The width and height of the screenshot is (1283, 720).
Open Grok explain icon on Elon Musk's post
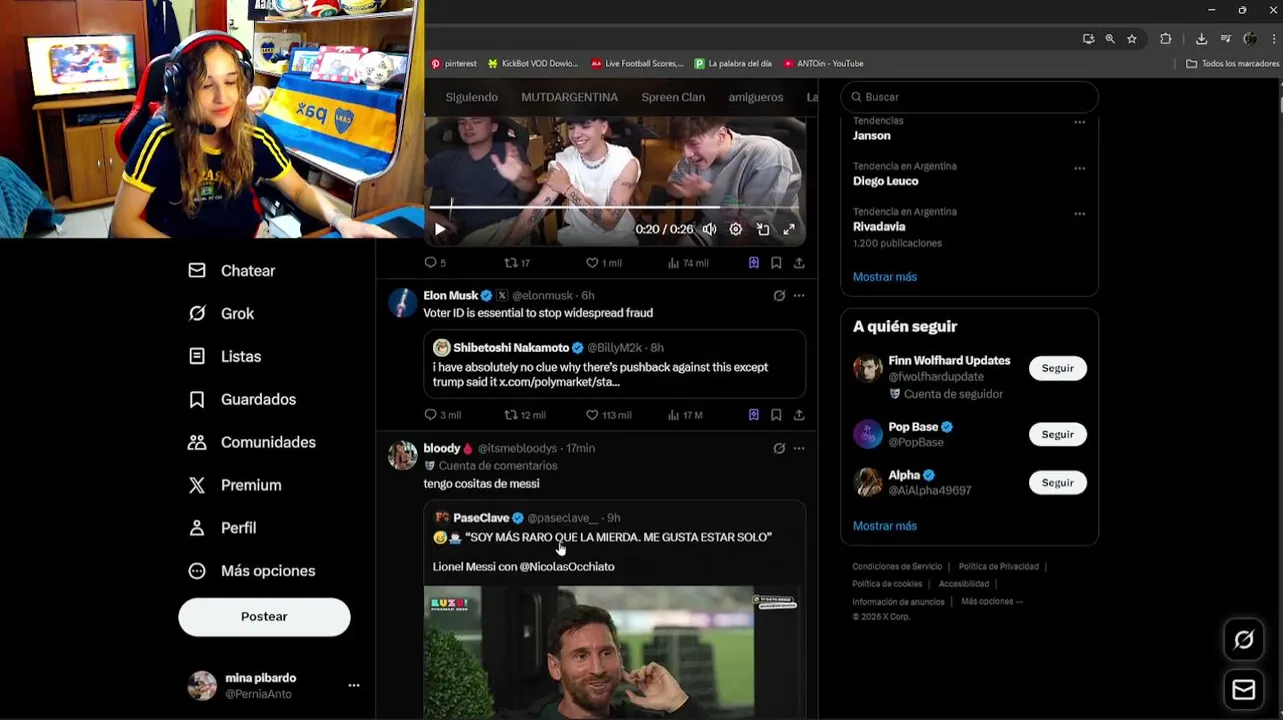[779, 296]
